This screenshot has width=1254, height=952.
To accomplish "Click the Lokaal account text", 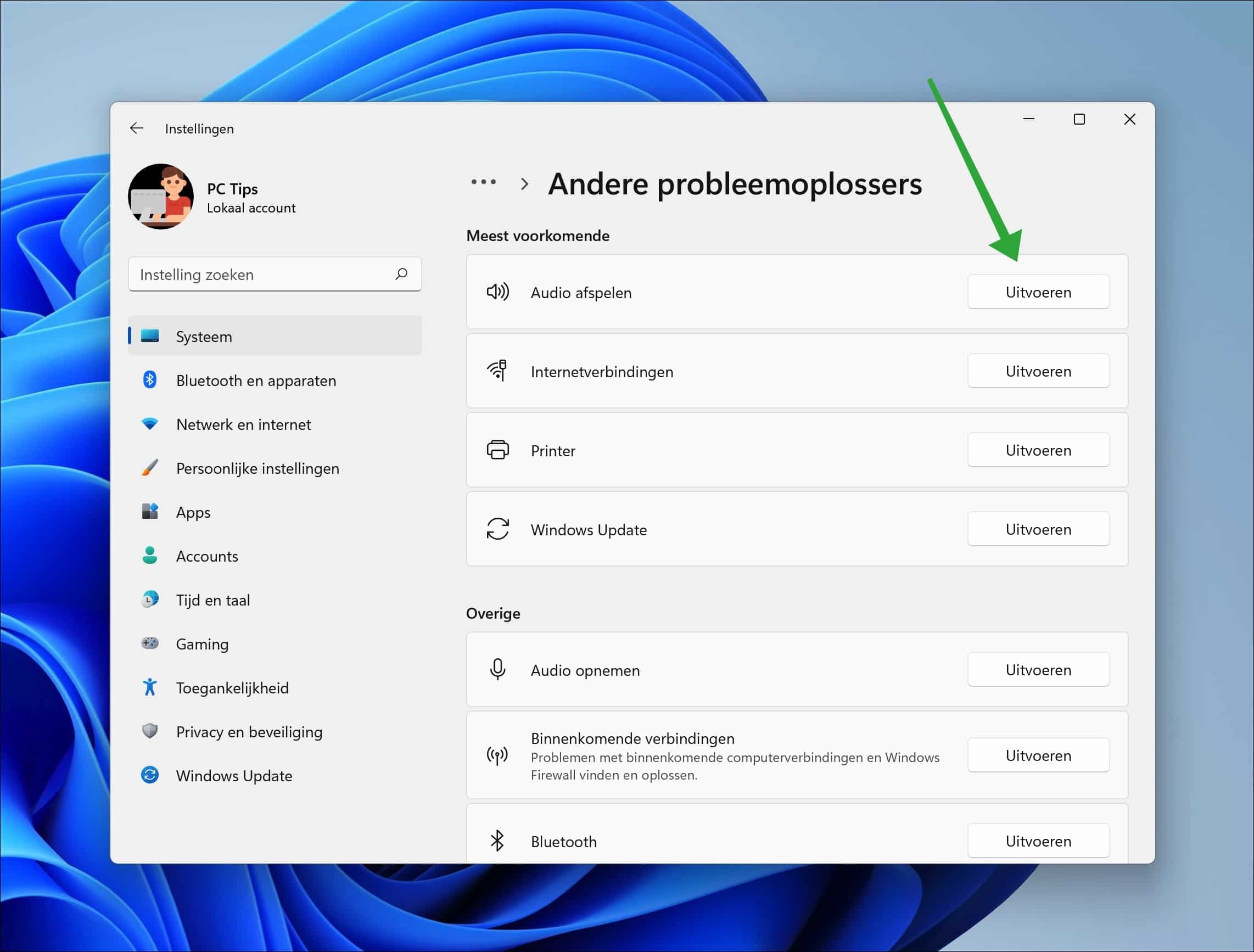I will click(250, 208).
